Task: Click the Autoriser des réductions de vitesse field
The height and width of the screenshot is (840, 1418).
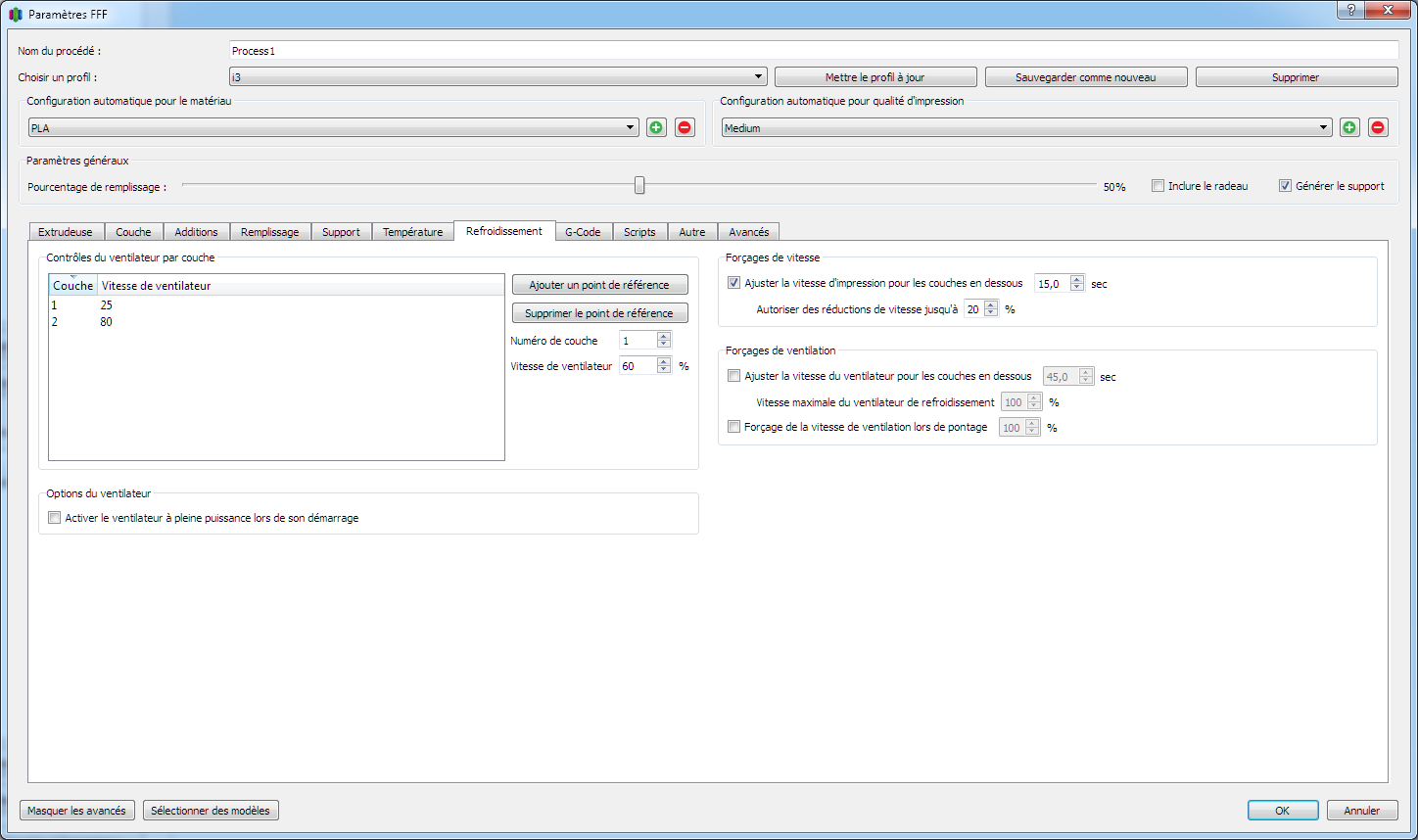Action: [x=974, y=309]
